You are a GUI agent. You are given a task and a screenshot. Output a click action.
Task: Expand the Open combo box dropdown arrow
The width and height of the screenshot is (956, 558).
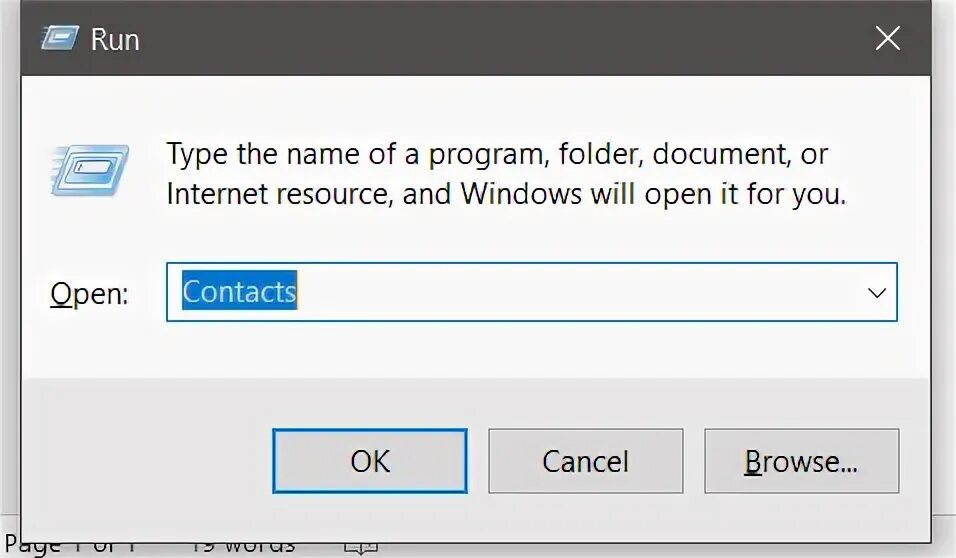coord(877,293)
